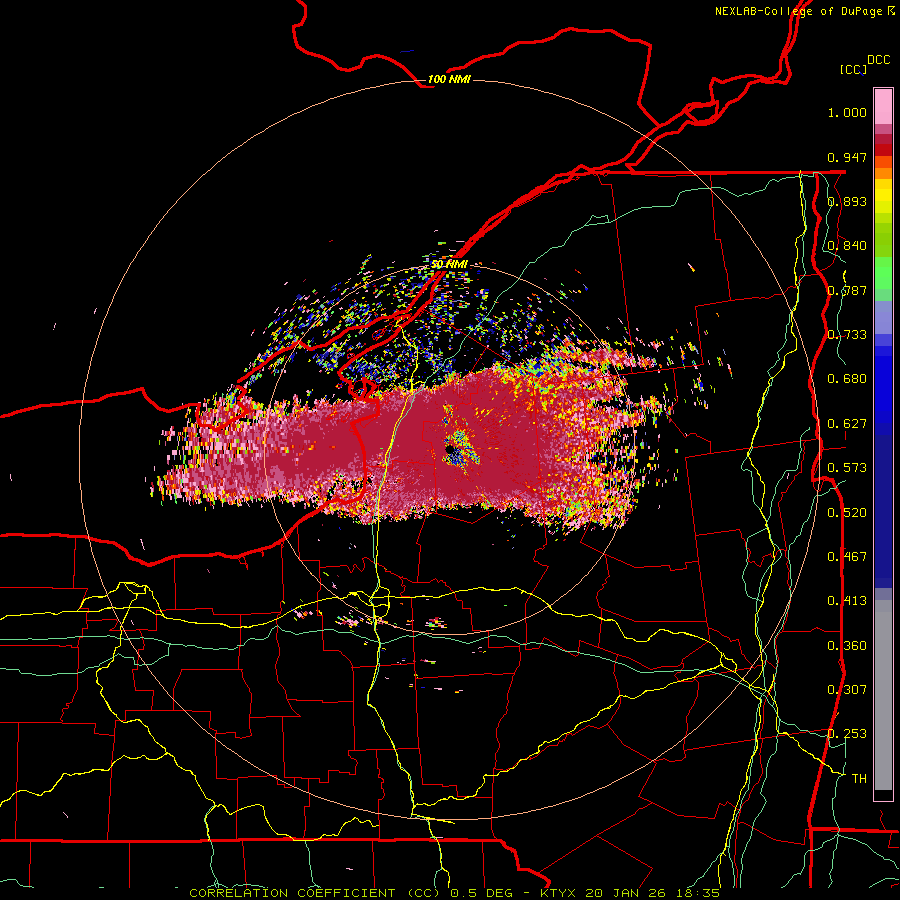The image size is (900, 900).
Task: Click the NEXLAB-College of DuPage header text
Action: pos(805,11)
